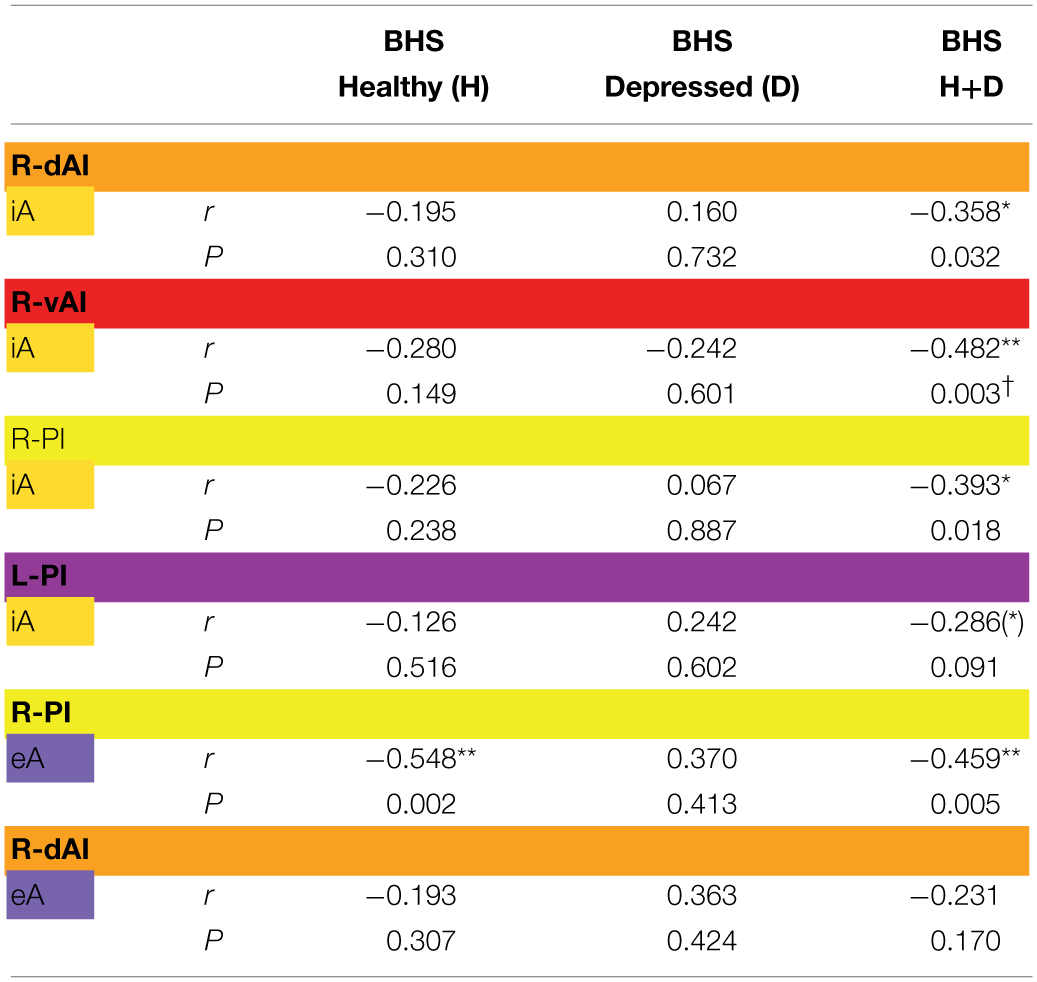Select the 0.516 P value

point(421,667)
